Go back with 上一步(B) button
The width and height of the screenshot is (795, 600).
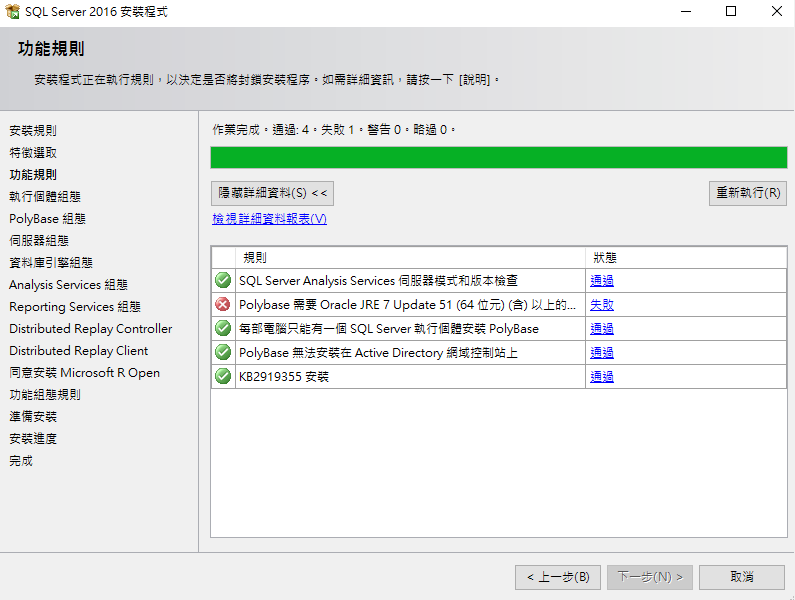click(558, 577)
